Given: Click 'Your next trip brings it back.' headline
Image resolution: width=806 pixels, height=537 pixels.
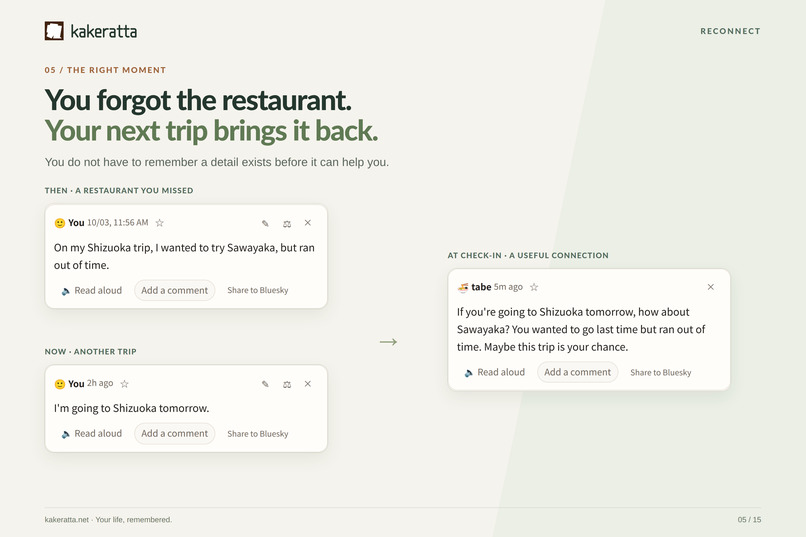Looking at the screenshot, I should [211, 131].
